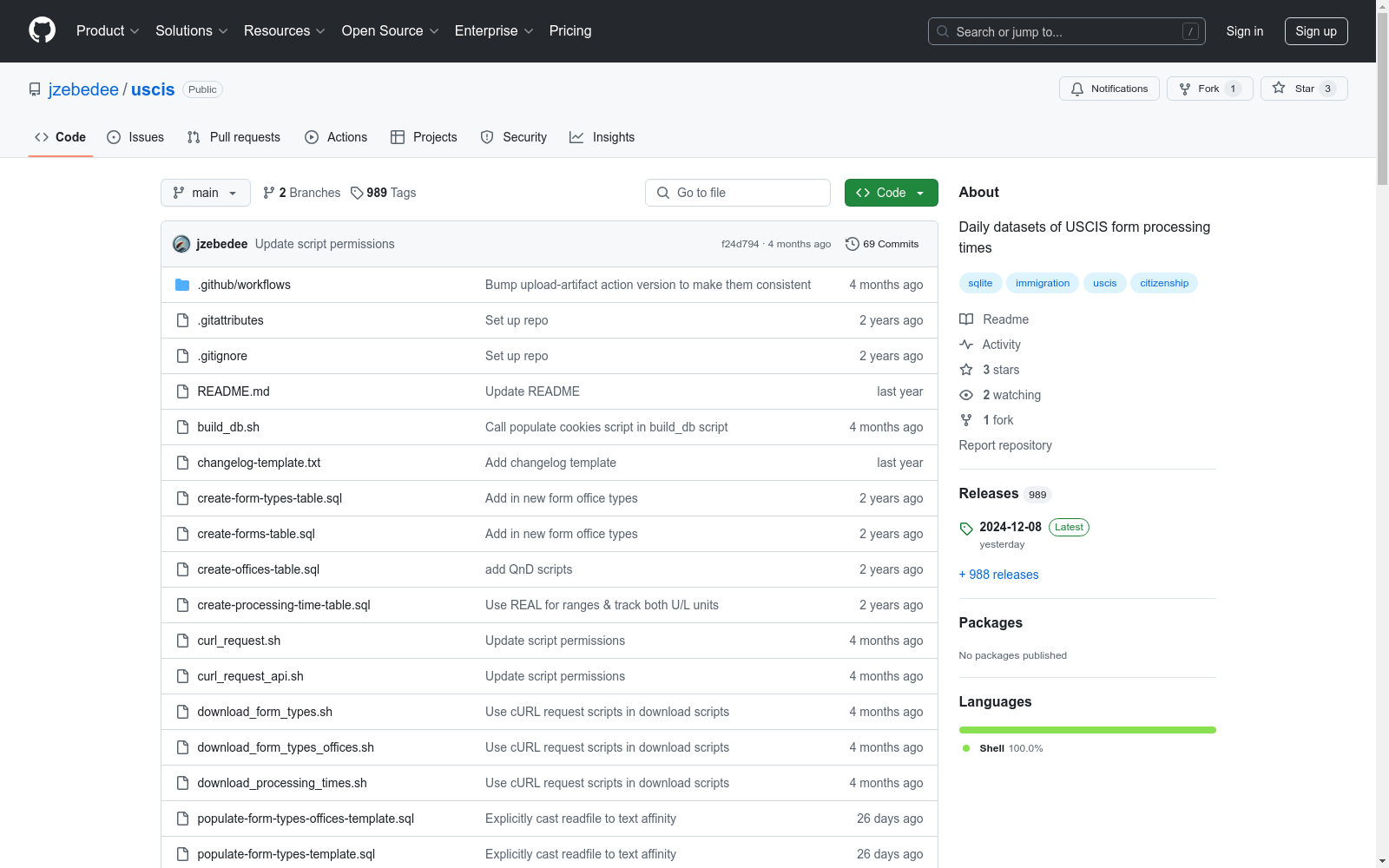This screenshot has height=868, width=1389.
Task: Click the file icon for curl_request.sh
Action: pyautogui.click(x=182, y=641)
